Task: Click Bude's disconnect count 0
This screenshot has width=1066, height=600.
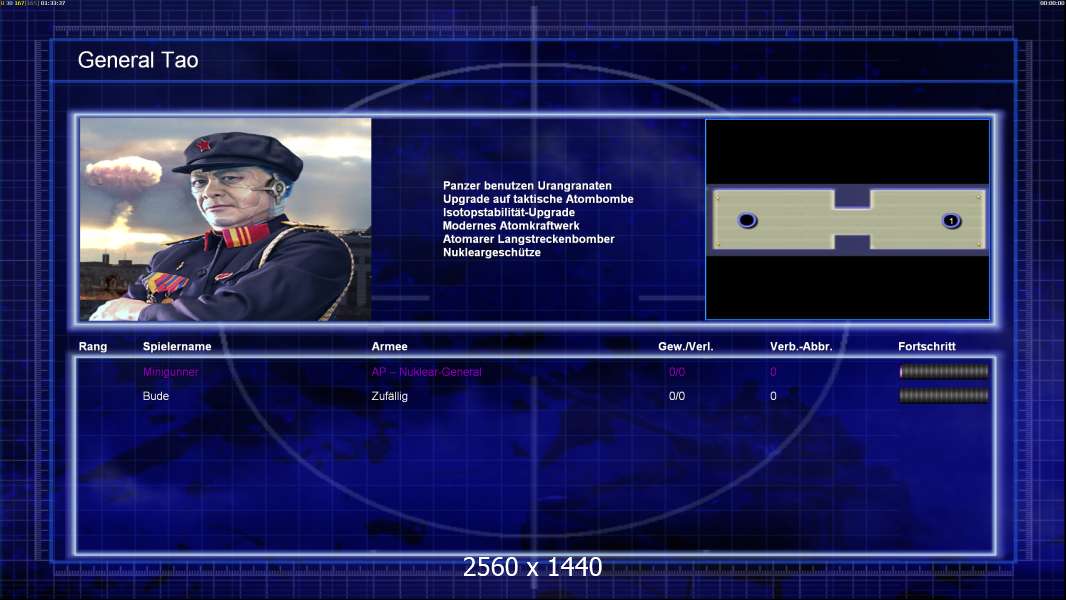Action: [773, 395]
